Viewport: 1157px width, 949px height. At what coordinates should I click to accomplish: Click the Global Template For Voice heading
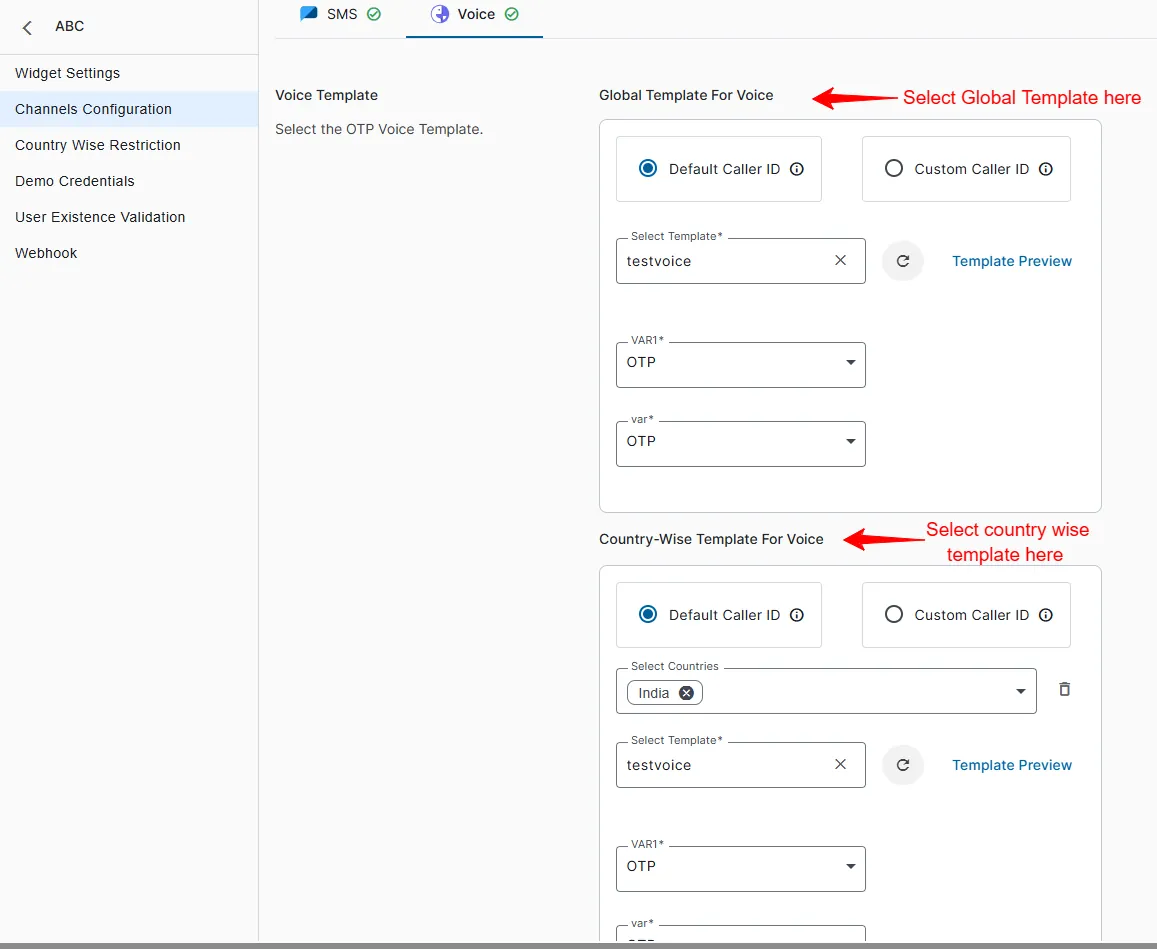click(x=686, y=95)
